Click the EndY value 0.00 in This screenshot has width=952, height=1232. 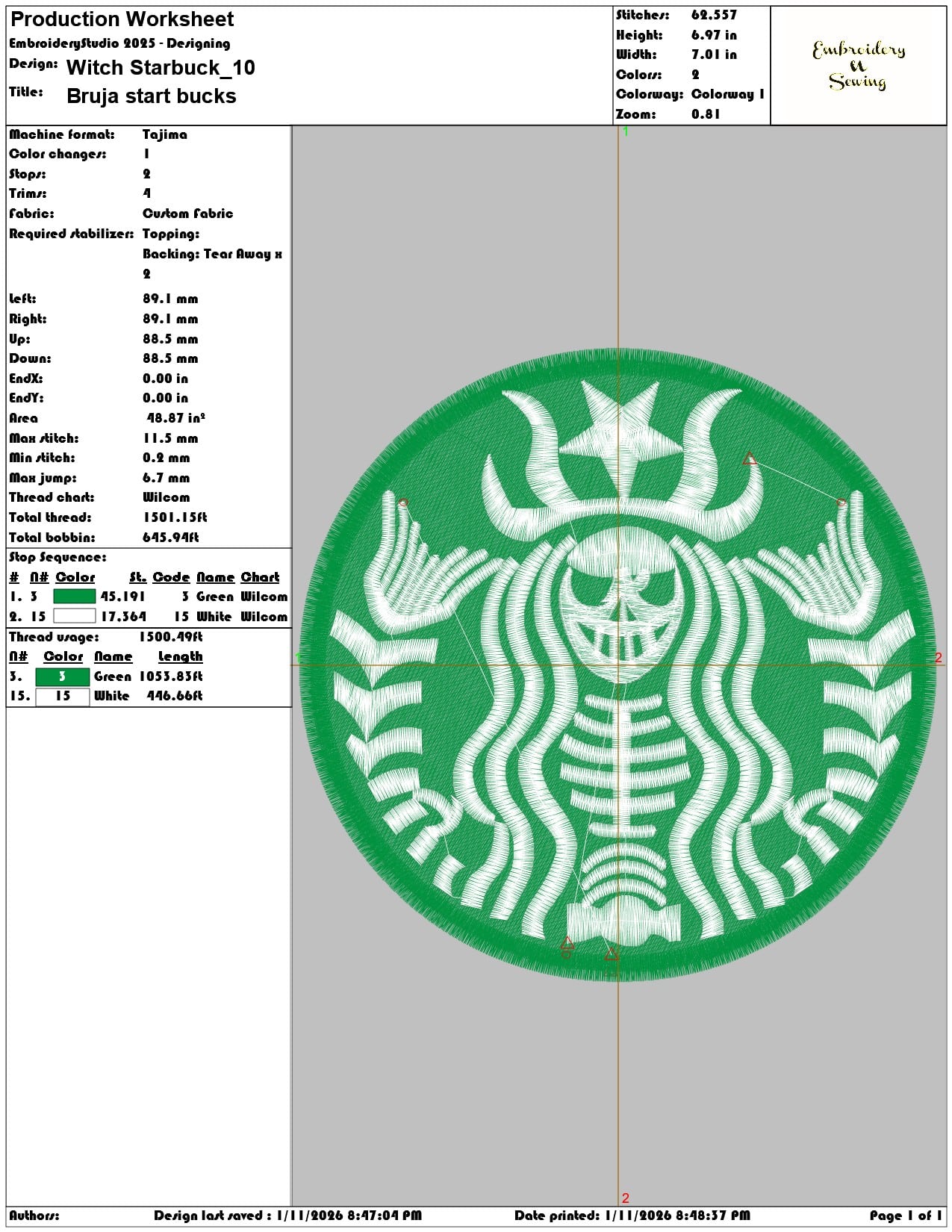coord(166,398)
